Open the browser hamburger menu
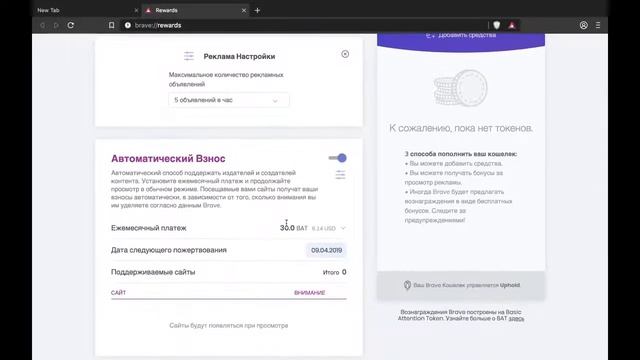This screenshot has width=640, height=360. coord(598,25)
